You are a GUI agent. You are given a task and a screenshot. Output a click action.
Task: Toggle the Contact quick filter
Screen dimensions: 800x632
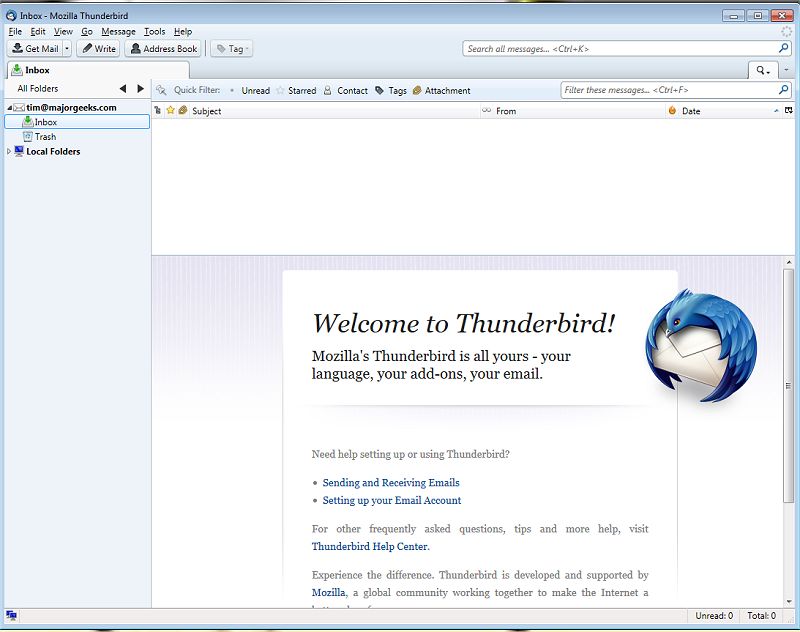(x=346, y=90)
